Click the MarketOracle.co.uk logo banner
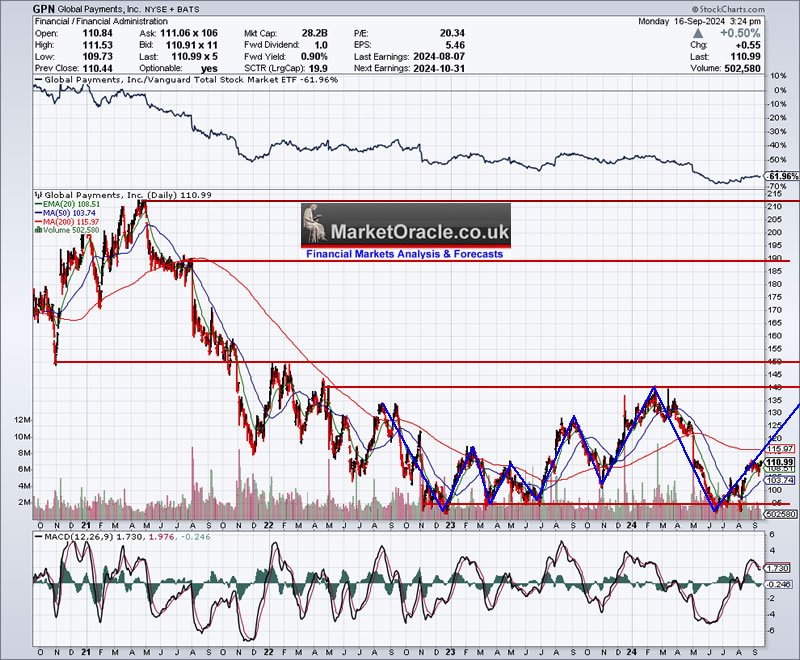Screen dimensions: 800x660 (406, 224)
